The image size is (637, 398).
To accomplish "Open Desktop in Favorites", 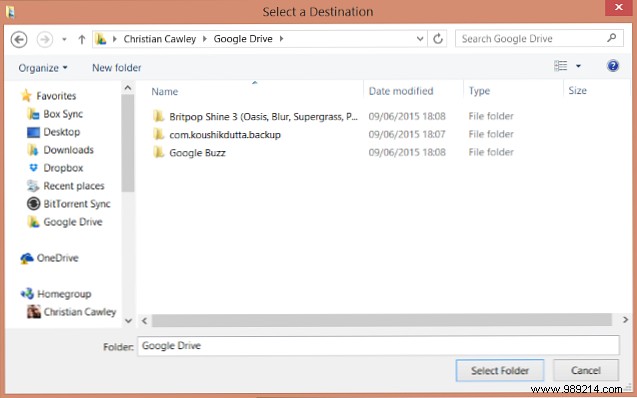I will (62, 132).
